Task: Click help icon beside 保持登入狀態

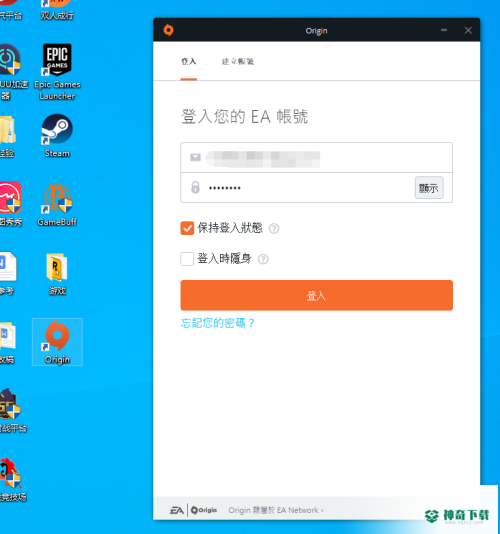Action: click(274, 228)
